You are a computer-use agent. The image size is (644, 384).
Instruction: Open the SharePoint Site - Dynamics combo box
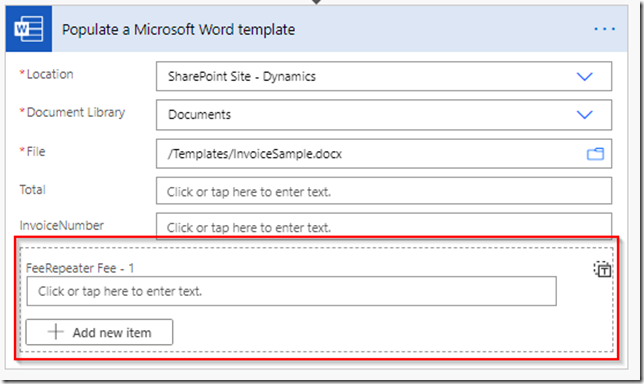click(384, 76)
